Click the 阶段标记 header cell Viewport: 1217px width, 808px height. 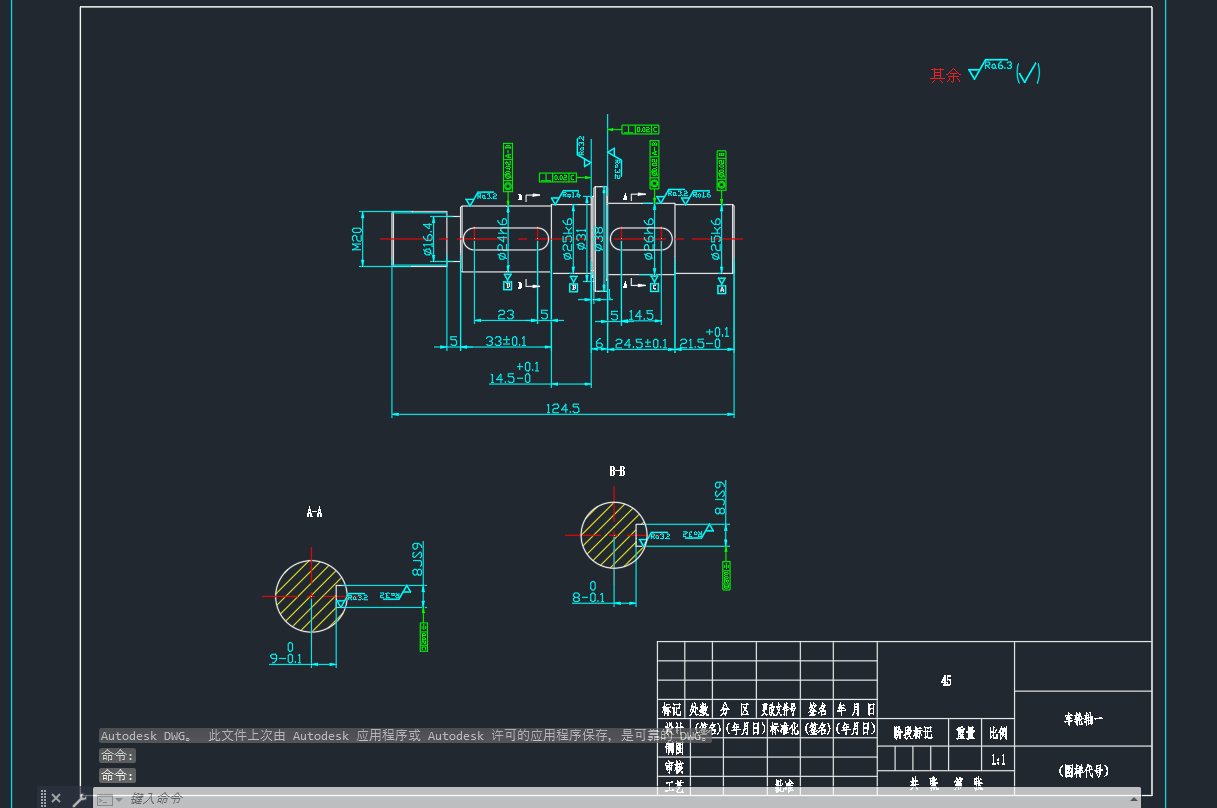[x=912, y=733]
